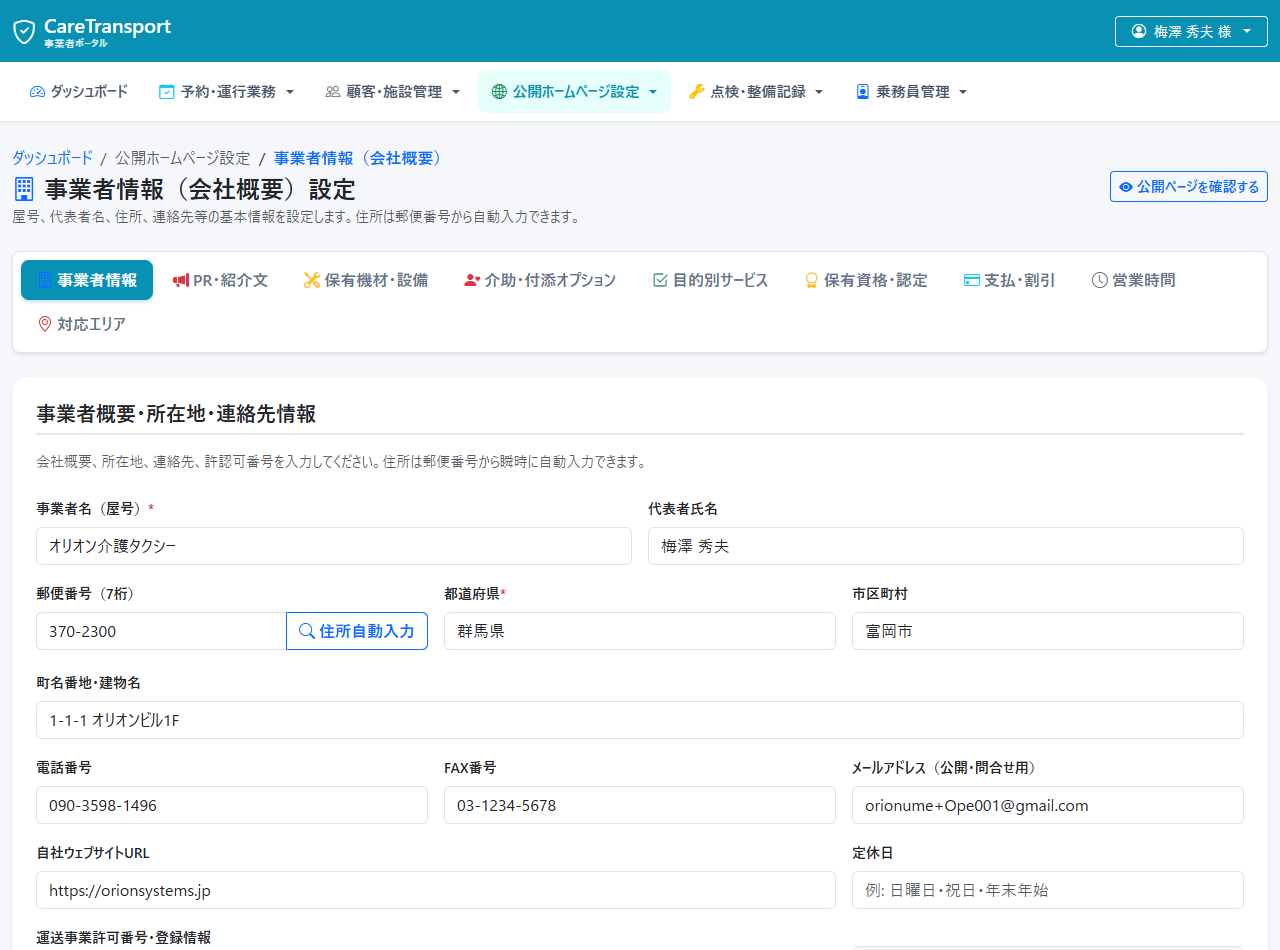
Task: Click the dashboard gauge icon in navbar
Action: pos(38,92)
